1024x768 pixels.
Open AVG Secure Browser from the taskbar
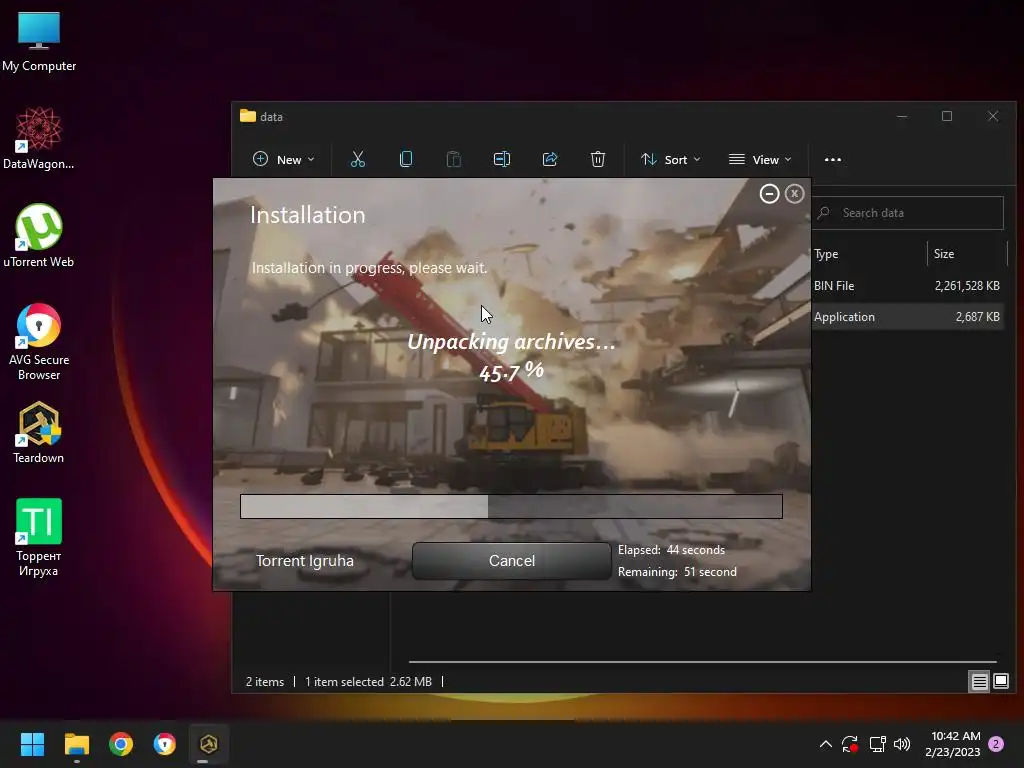[165, 744]
